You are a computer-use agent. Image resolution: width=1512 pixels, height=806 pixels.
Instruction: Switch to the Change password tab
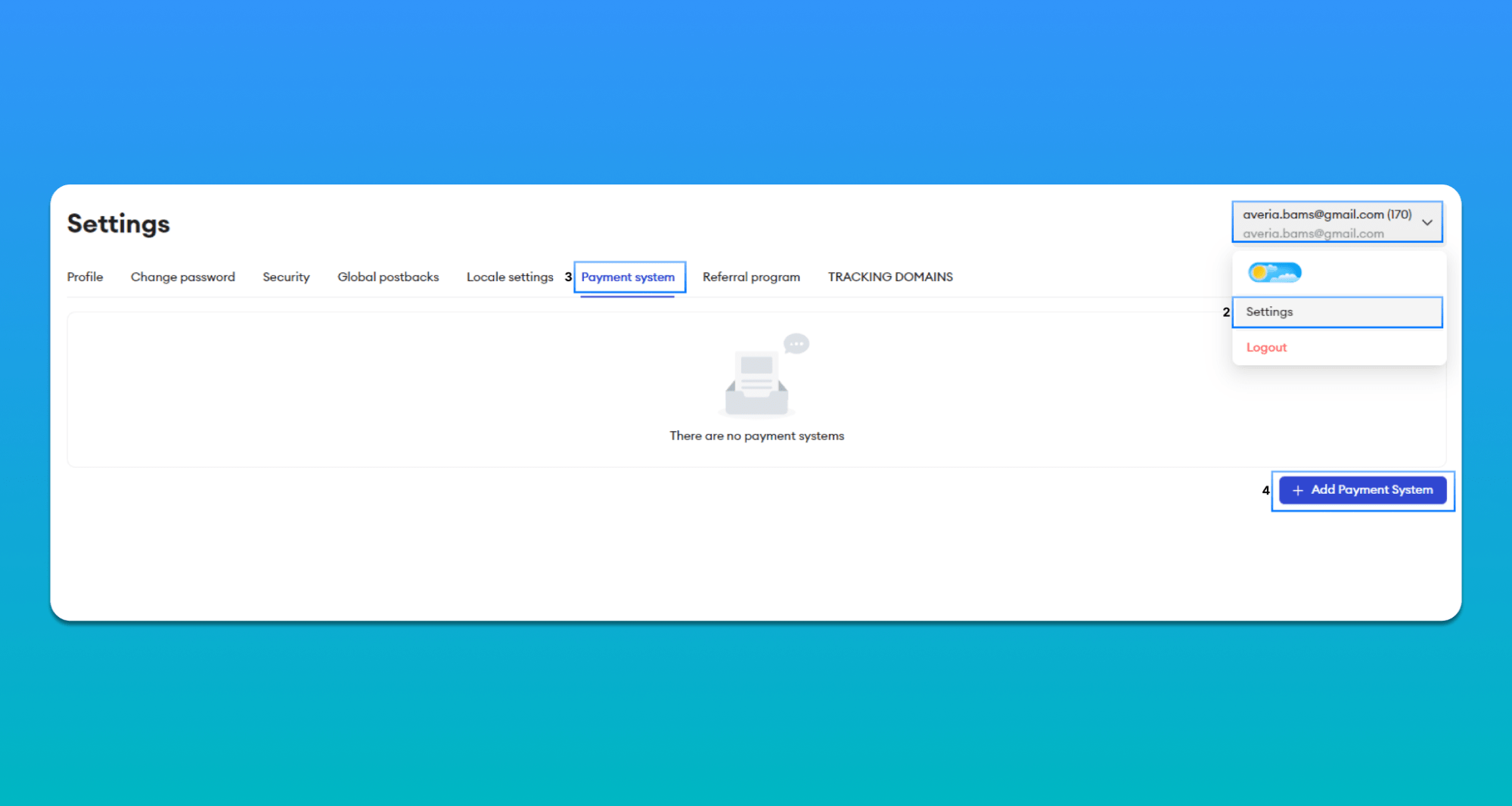coord(183,277)
